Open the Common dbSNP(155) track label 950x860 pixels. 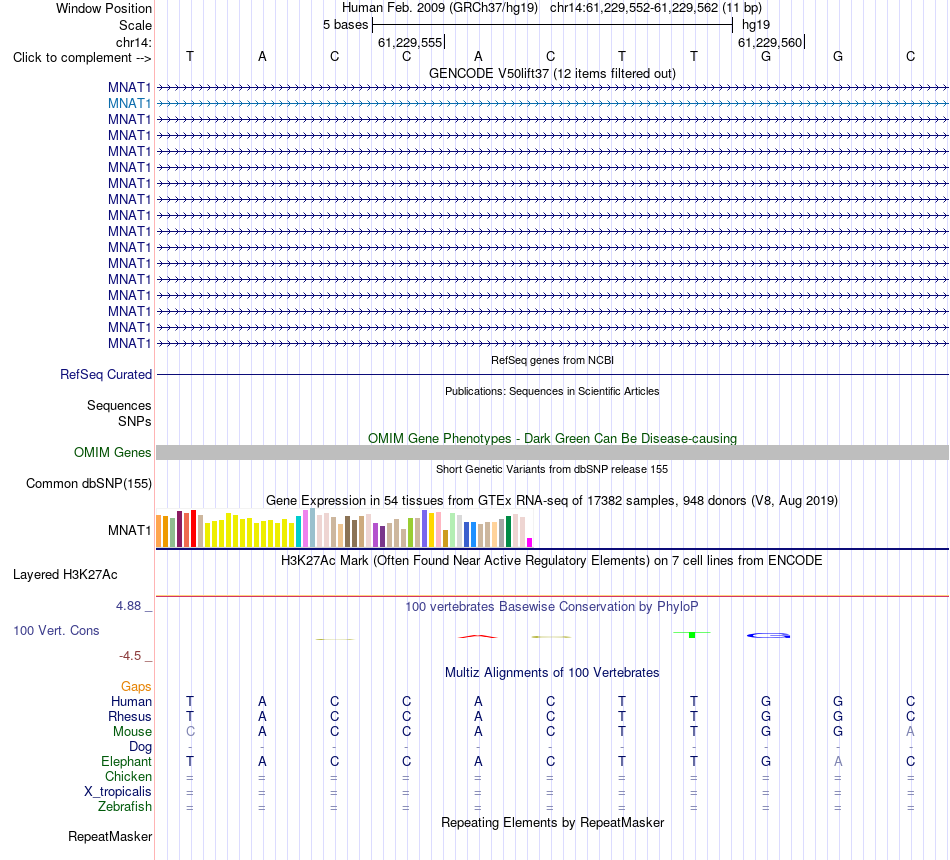[89, 484]
